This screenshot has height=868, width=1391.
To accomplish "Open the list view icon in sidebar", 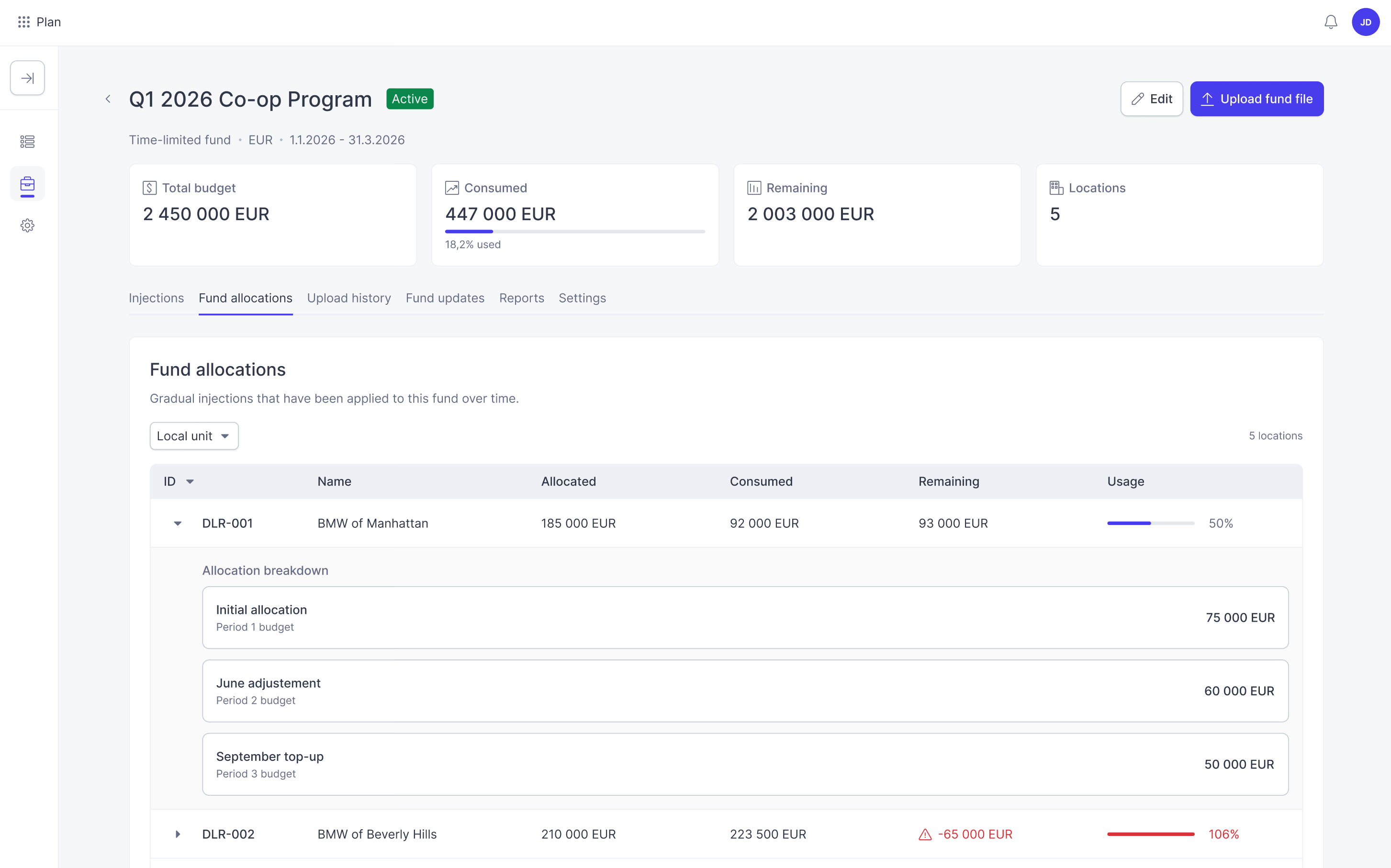I will pos(28,141).
